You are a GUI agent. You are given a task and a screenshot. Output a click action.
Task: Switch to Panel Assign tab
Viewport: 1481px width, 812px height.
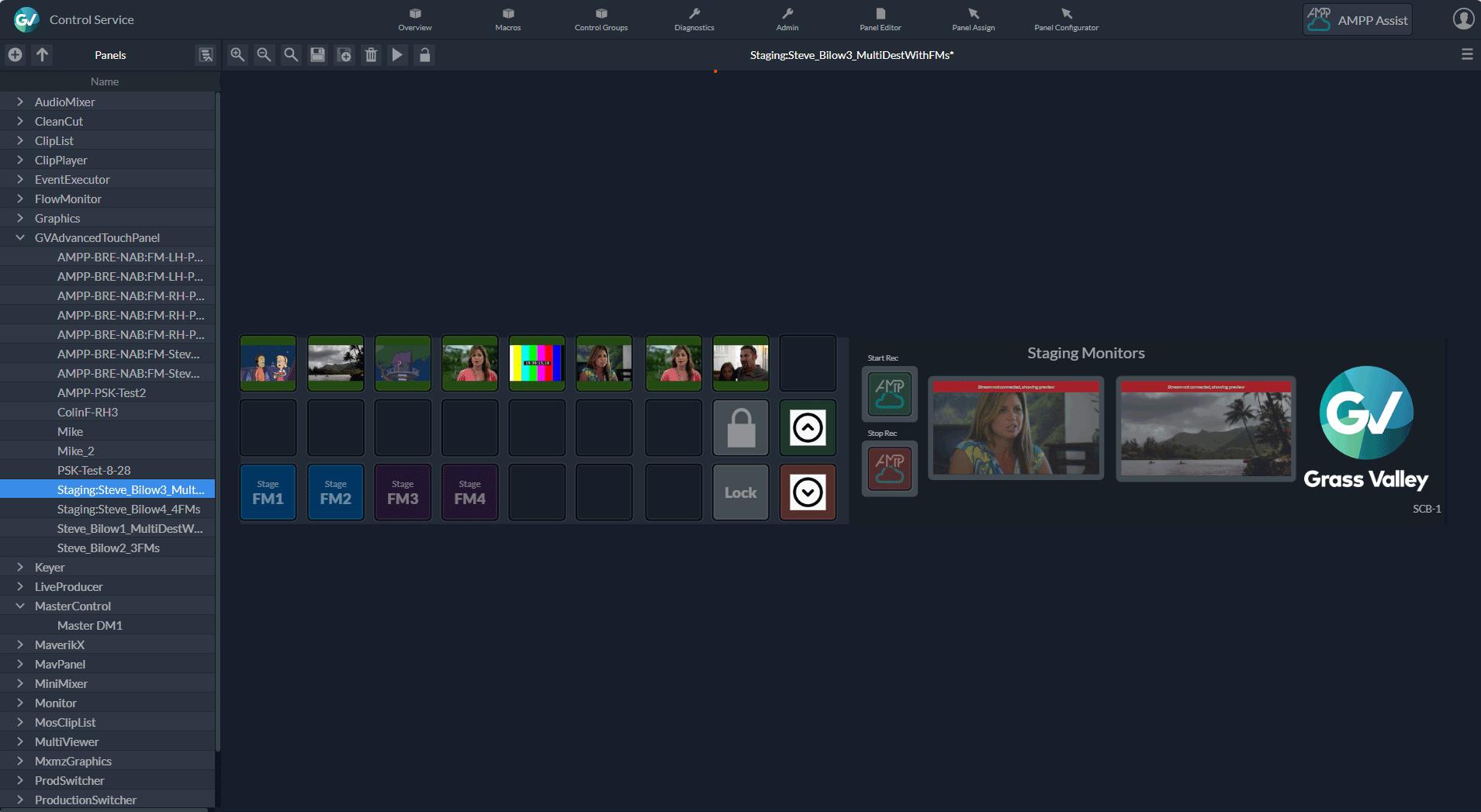[x=974, y=19]
